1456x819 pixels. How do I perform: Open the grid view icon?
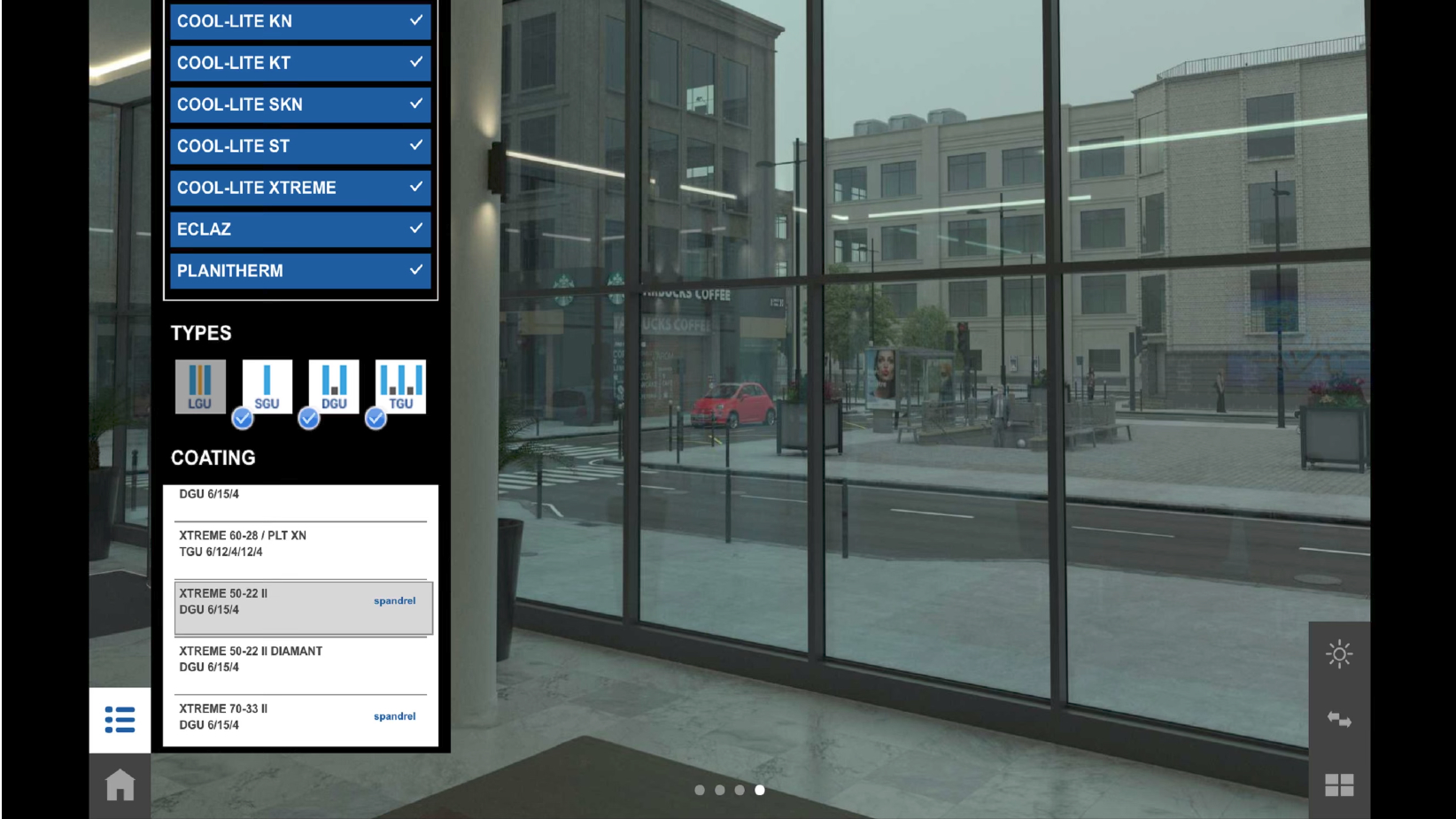[x=1338, y=785]
